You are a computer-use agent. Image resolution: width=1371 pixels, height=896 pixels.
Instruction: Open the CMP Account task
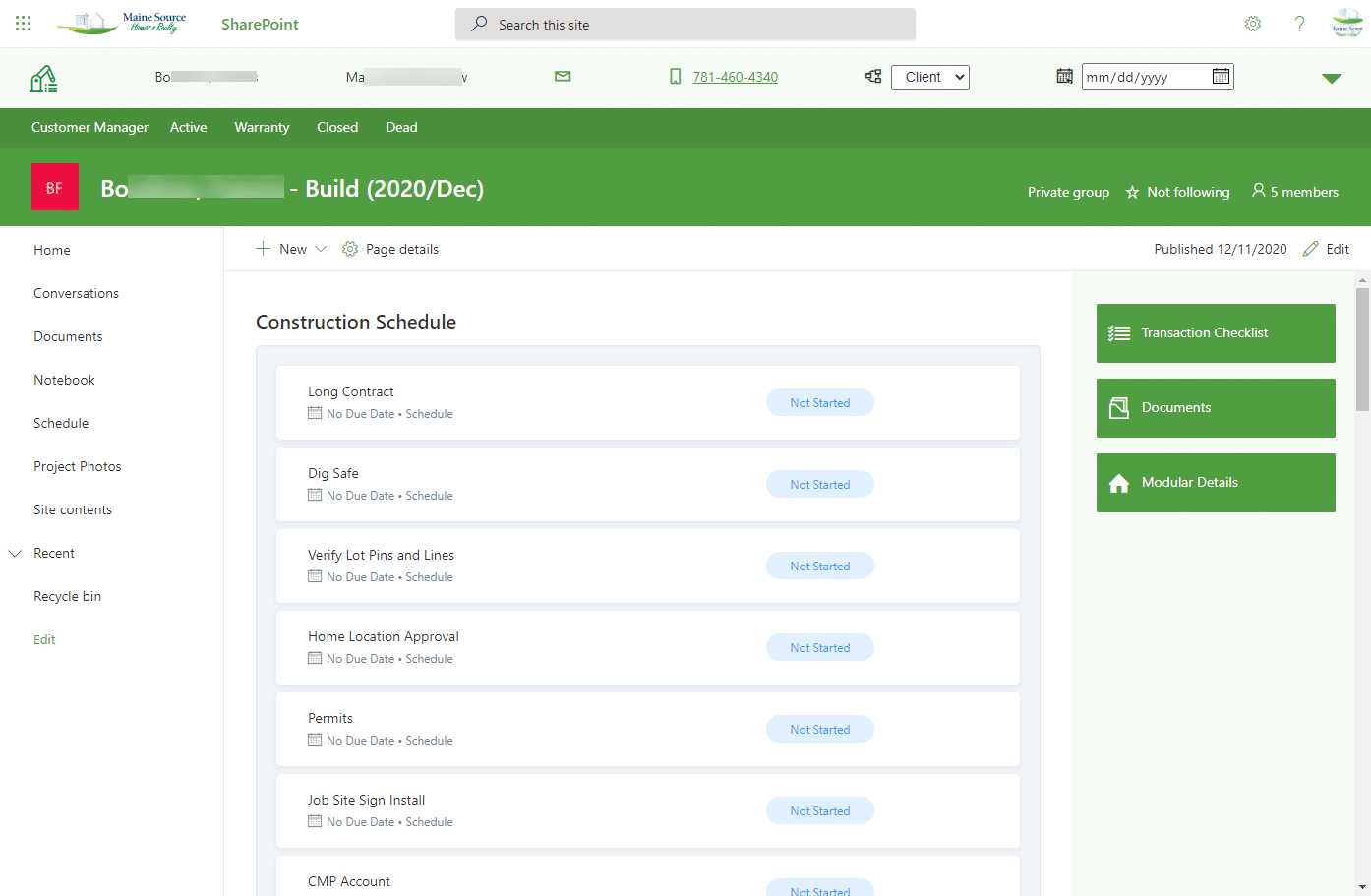pyautogui.click(x=648, y=875)
